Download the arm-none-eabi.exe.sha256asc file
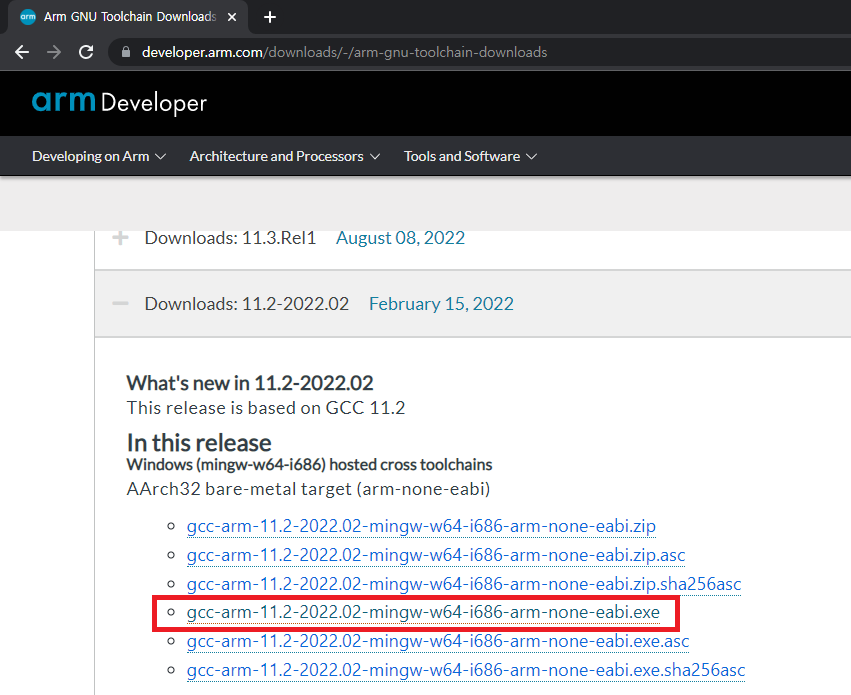The width and height of the screenshot is (851, 695). pos(466,670)
